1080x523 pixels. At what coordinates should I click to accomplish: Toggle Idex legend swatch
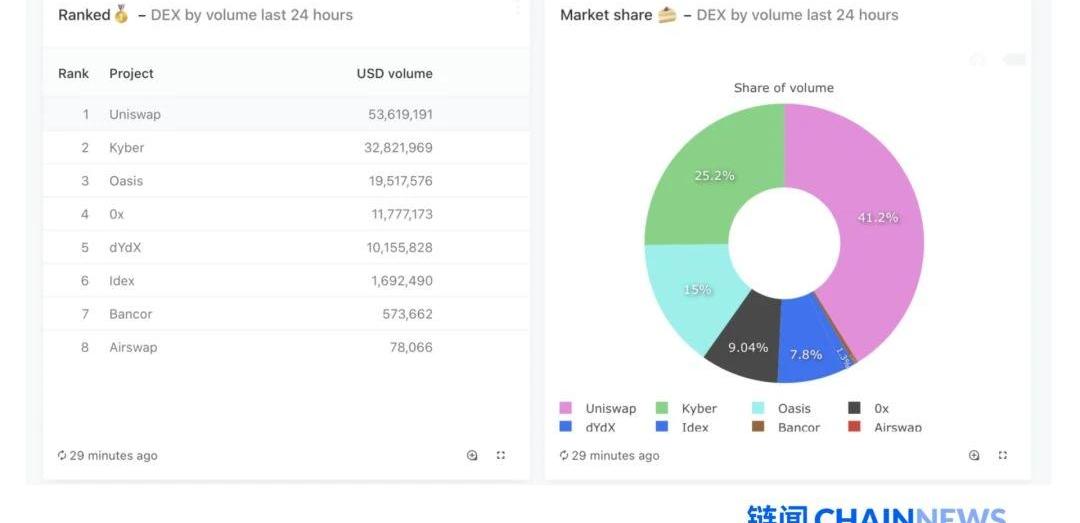click(662, 427)
